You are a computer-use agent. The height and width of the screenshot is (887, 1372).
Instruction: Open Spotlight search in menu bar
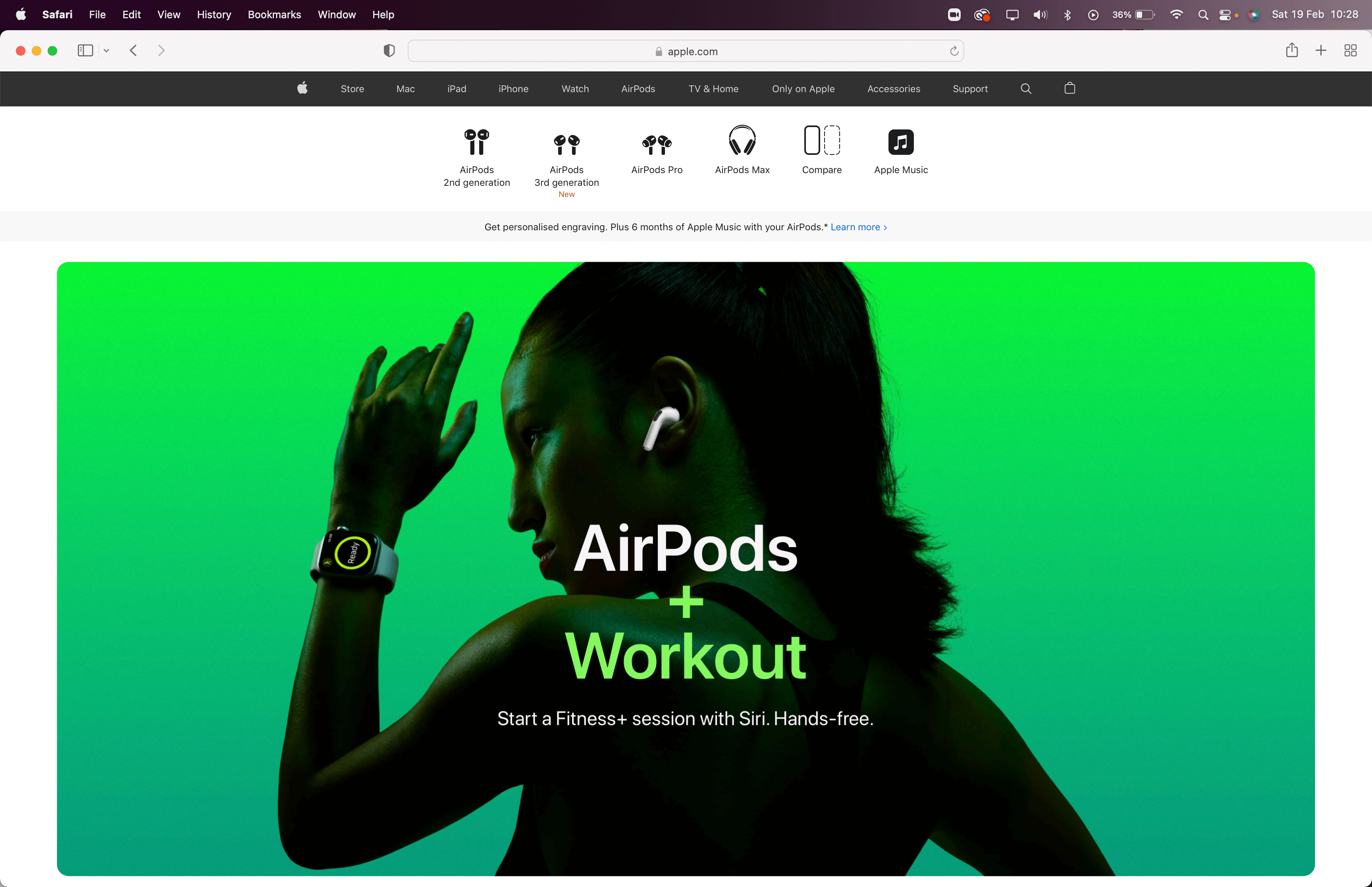click(x=1203, y=15)
